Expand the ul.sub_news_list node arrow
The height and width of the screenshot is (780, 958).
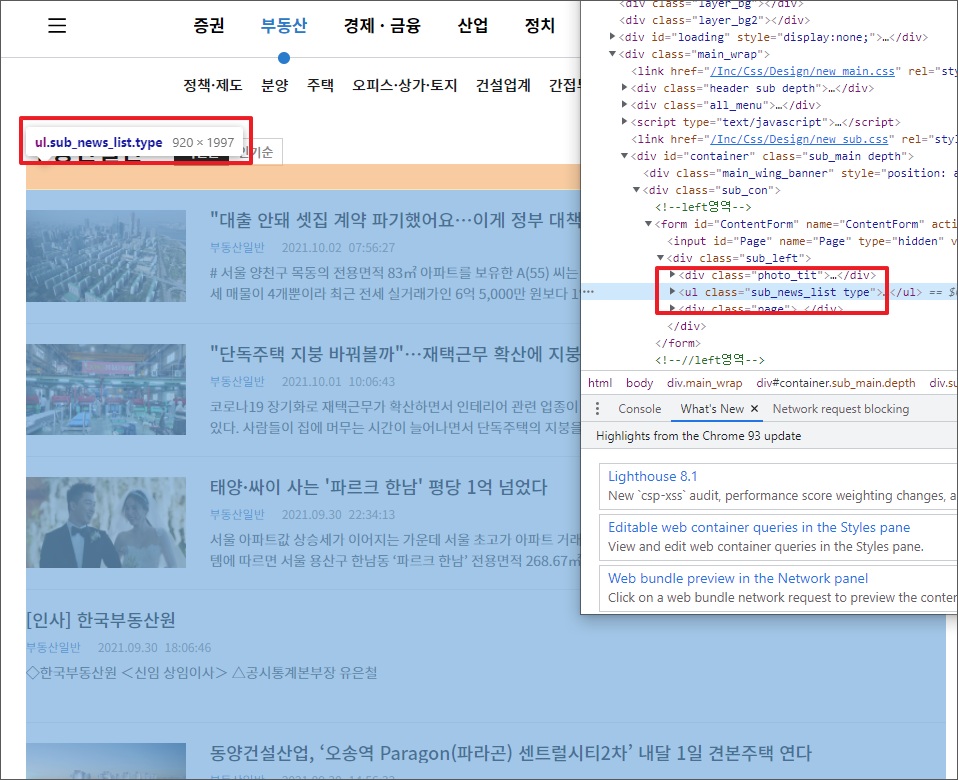coord(672,292)
